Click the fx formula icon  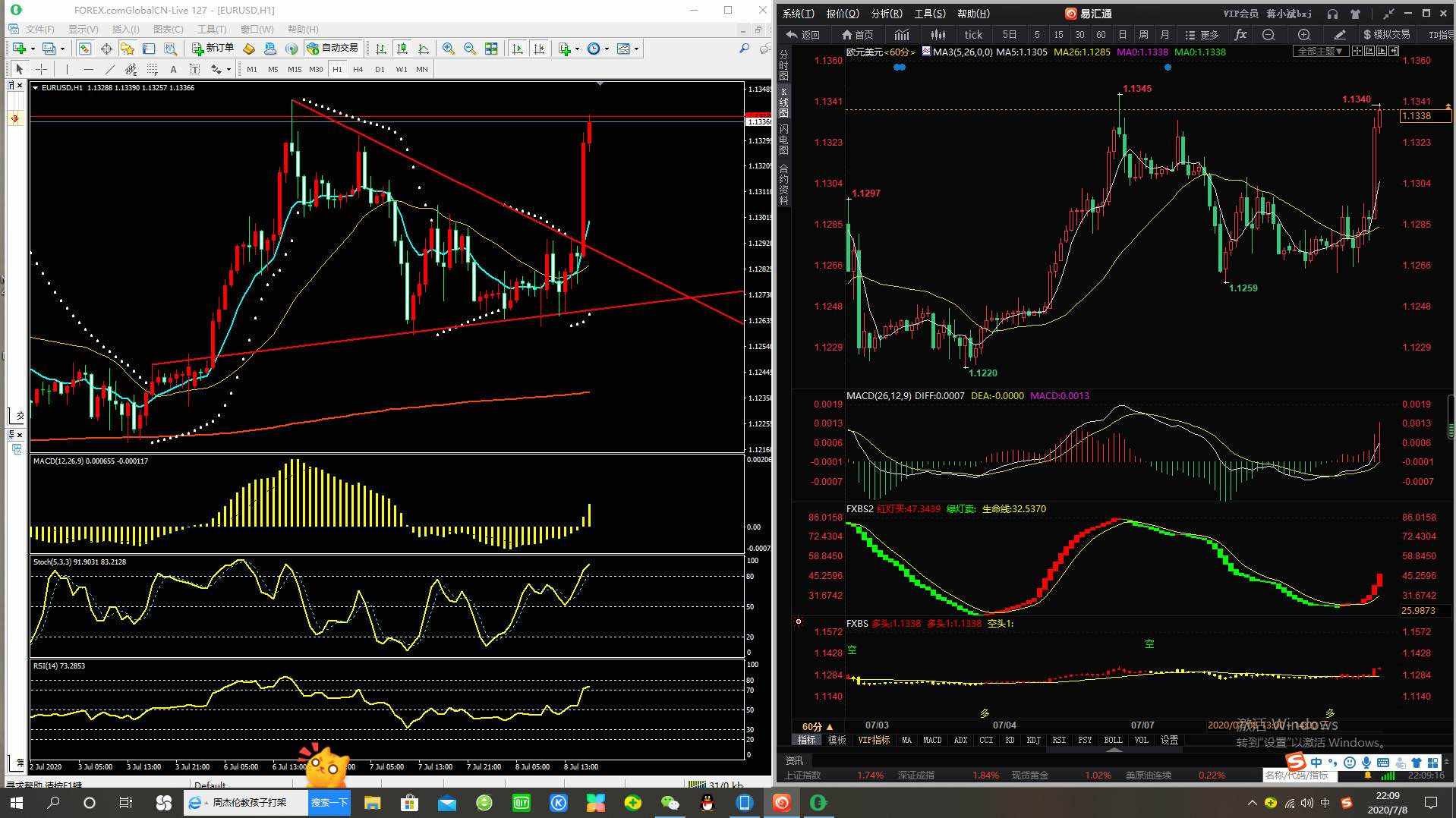click(x=1240, y=35)
